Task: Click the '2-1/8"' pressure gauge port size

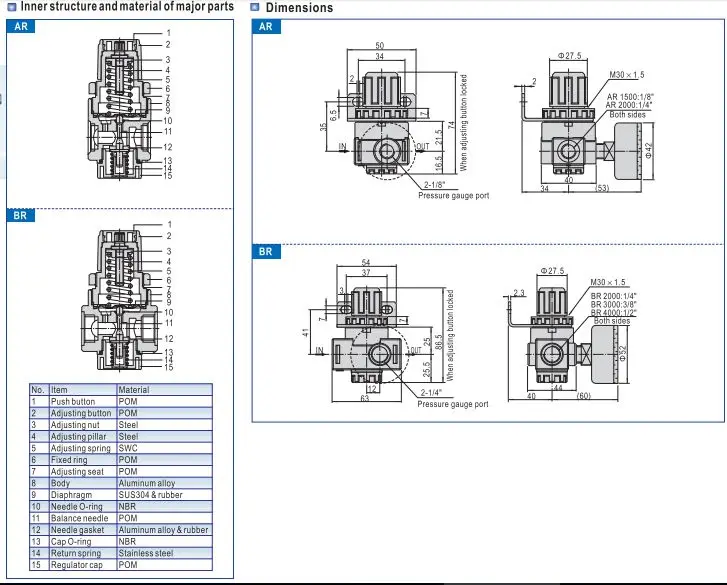Action: point(434,184)
